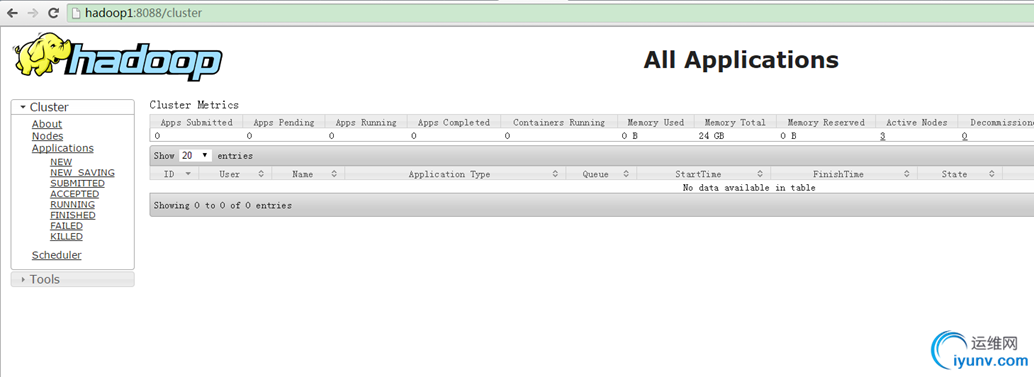1034x377 pixels.
Task: Click the Active Nodes count link 3
Action: click(882, 136)
